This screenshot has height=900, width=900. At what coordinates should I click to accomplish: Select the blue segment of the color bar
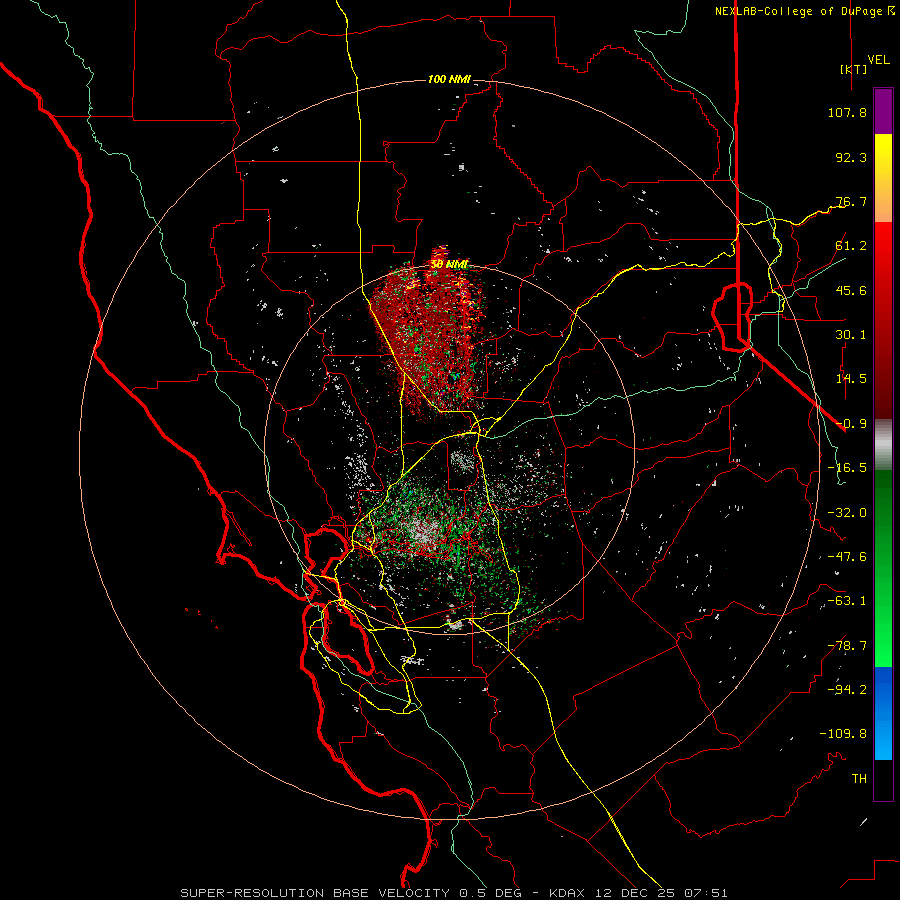point(883,713)
